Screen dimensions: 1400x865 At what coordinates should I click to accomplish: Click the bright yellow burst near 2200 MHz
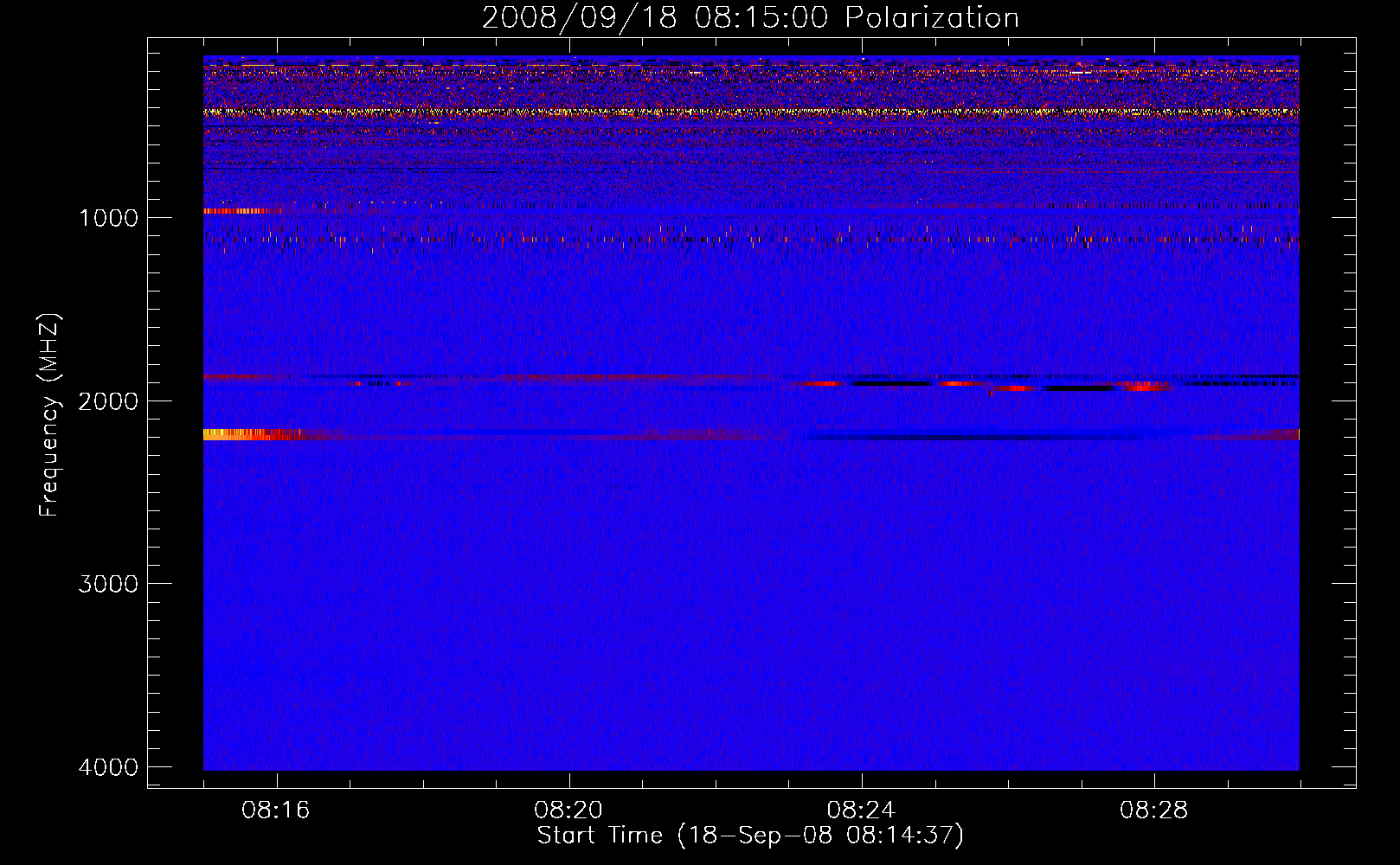click(x=241, y=434)
